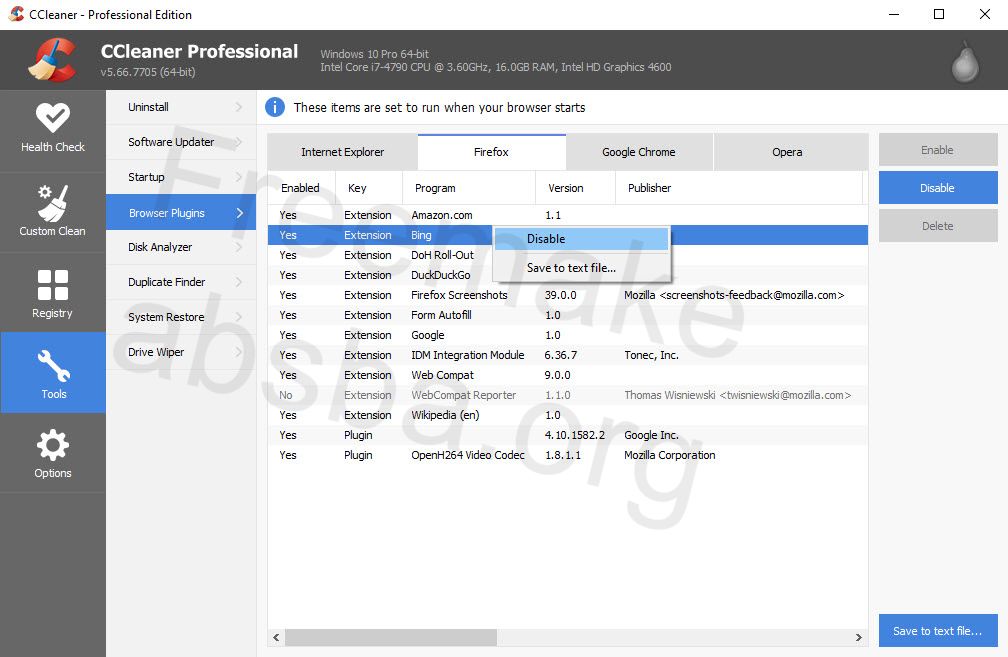Sort by the Publisher column header
This screenshot has width=1008, height=657.
click(738, 188)
